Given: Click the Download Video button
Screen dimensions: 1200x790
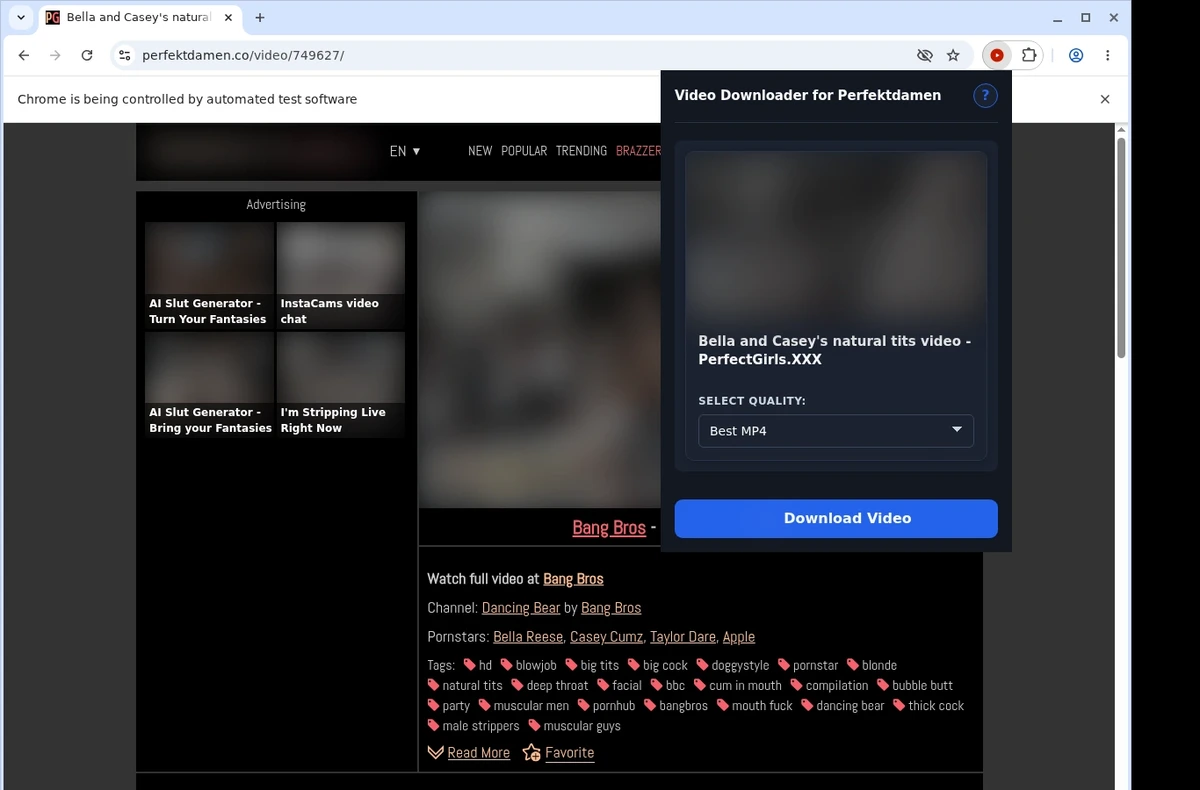Looking at the screenshot, I should coord(836,518).
